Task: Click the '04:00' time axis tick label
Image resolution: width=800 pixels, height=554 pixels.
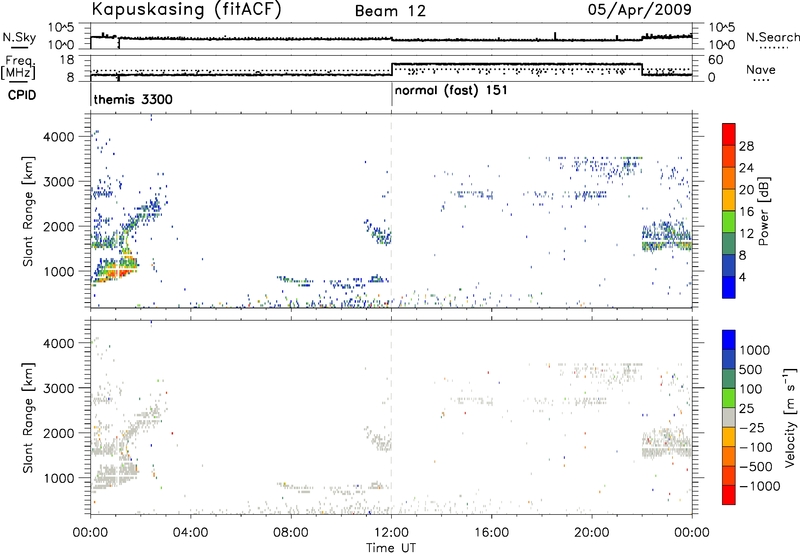Action: 190,533
